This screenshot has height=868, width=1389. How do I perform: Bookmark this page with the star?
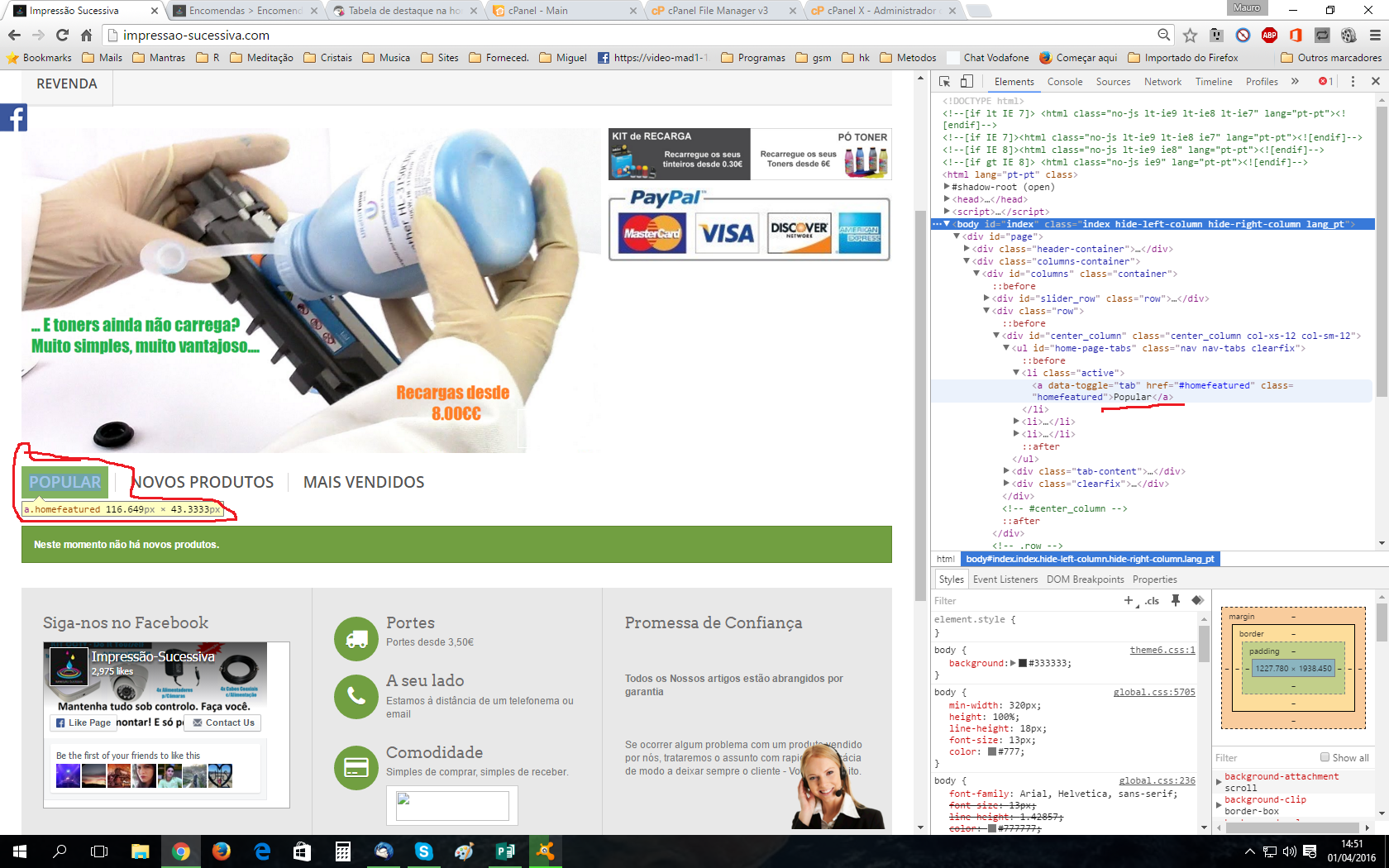[1190, 35]
